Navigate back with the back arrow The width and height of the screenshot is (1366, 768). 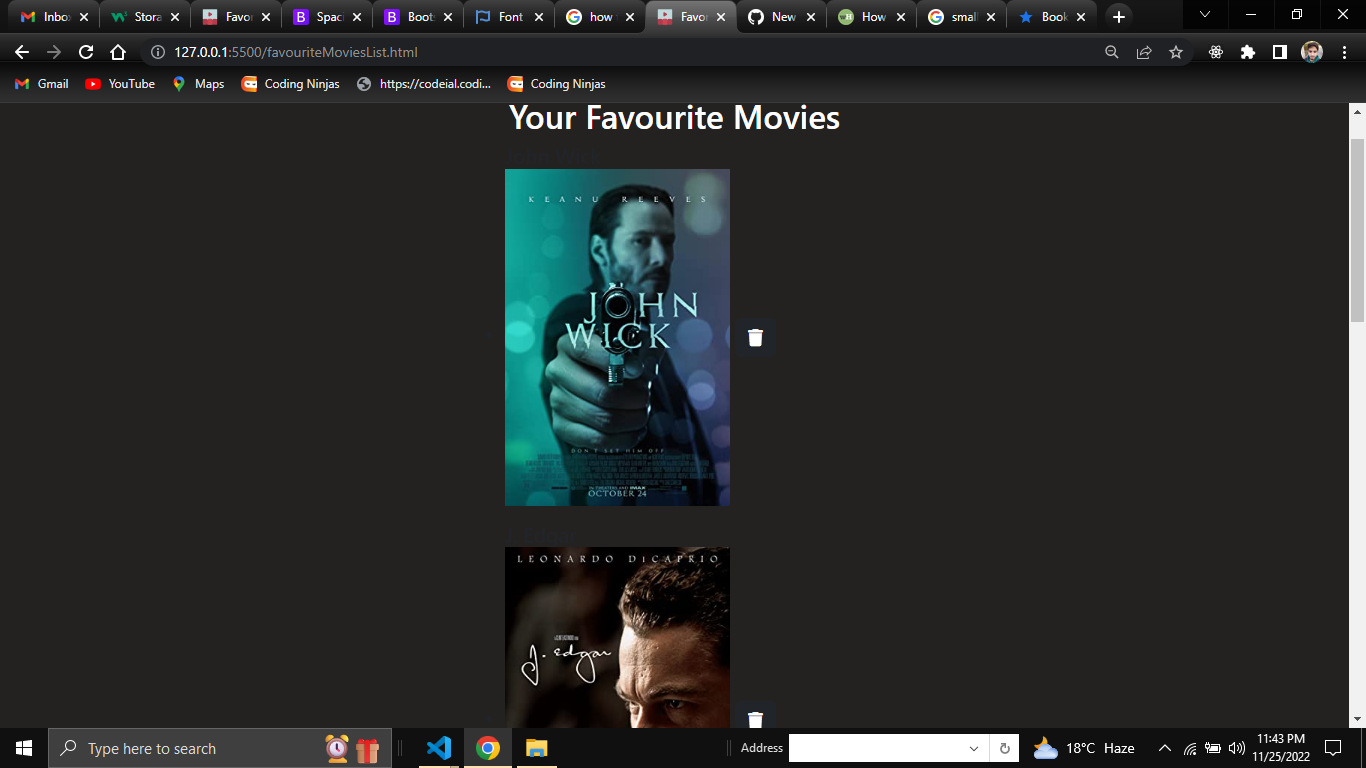click(x=21, y=51)
